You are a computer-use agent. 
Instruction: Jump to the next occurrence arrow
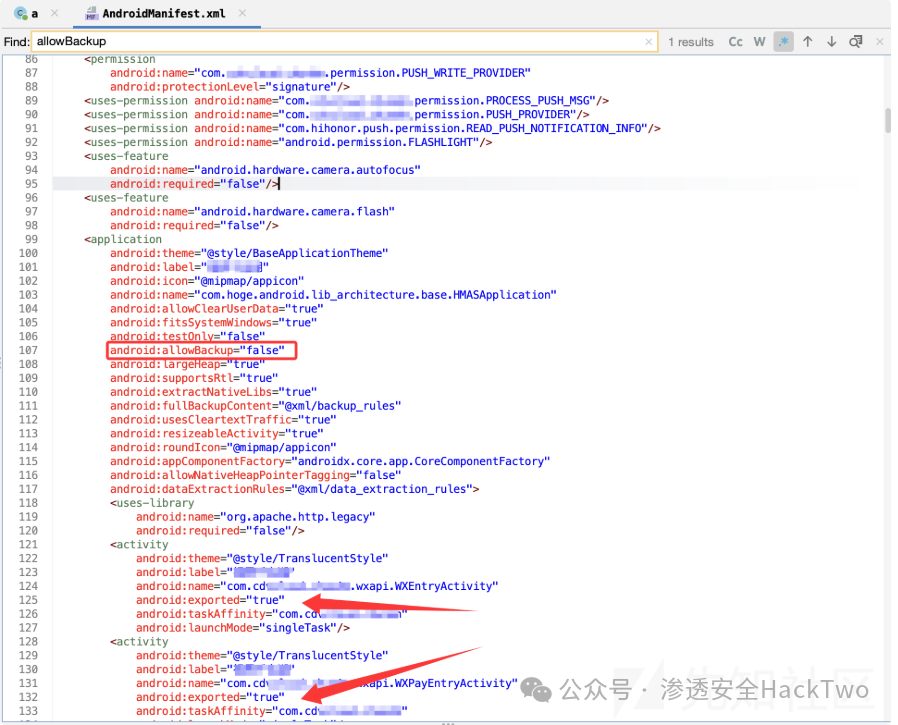pyautogui.click(x=832, y=42)
